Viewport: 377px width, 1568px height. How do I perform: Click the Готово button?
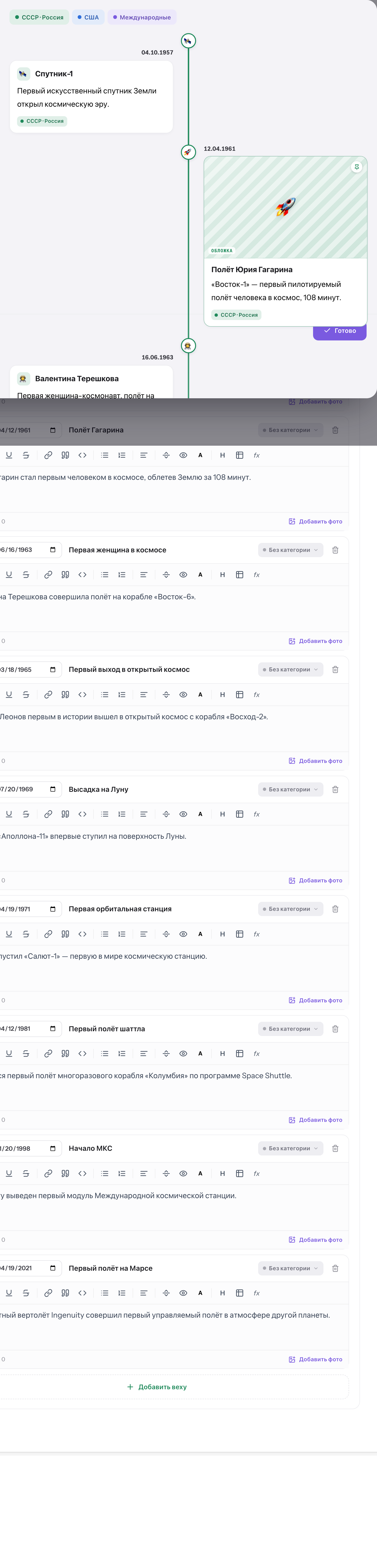point(340,331)
